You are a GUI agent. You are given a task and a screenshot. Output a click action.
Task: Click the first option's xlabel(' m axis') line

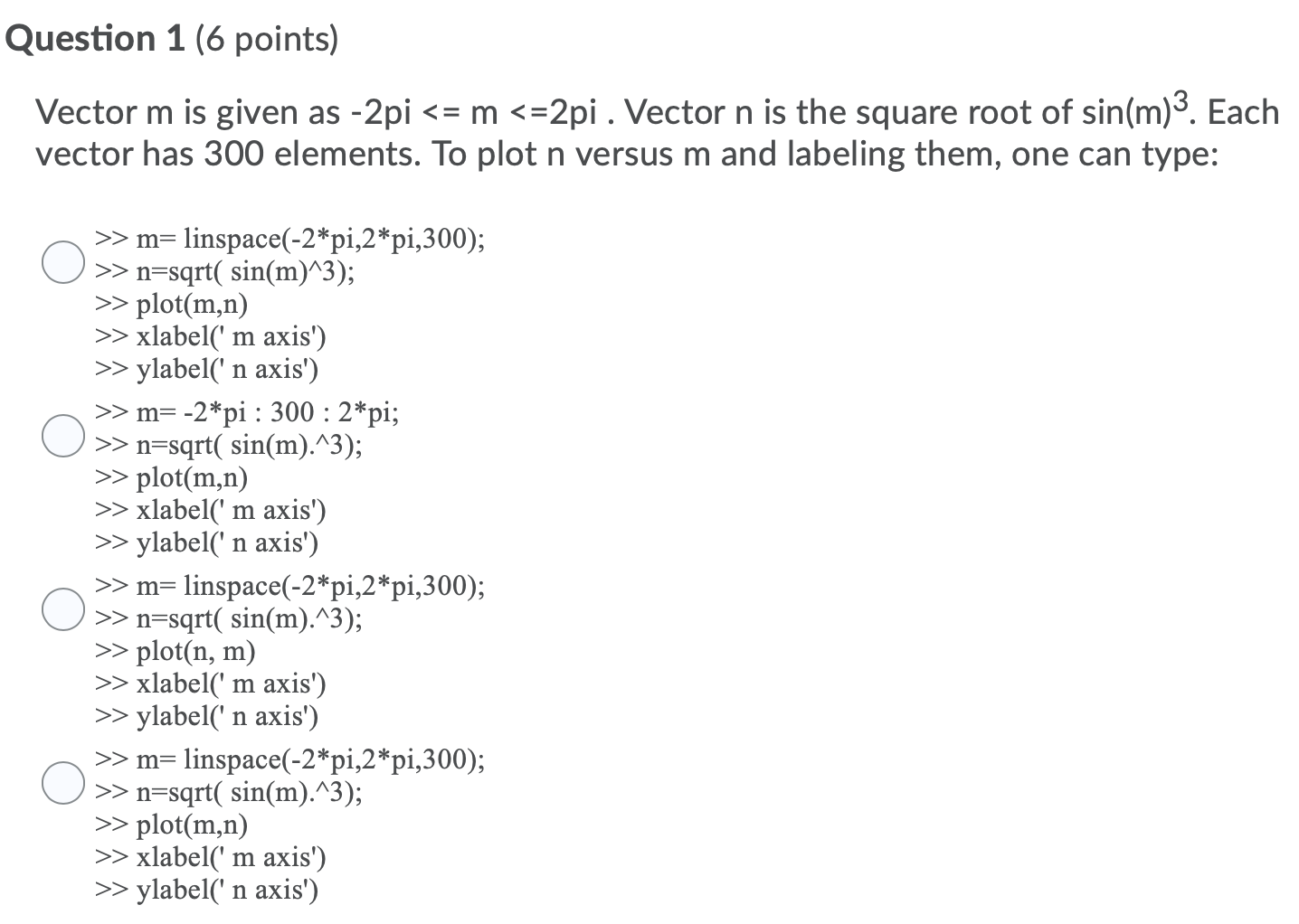[212, 336]
